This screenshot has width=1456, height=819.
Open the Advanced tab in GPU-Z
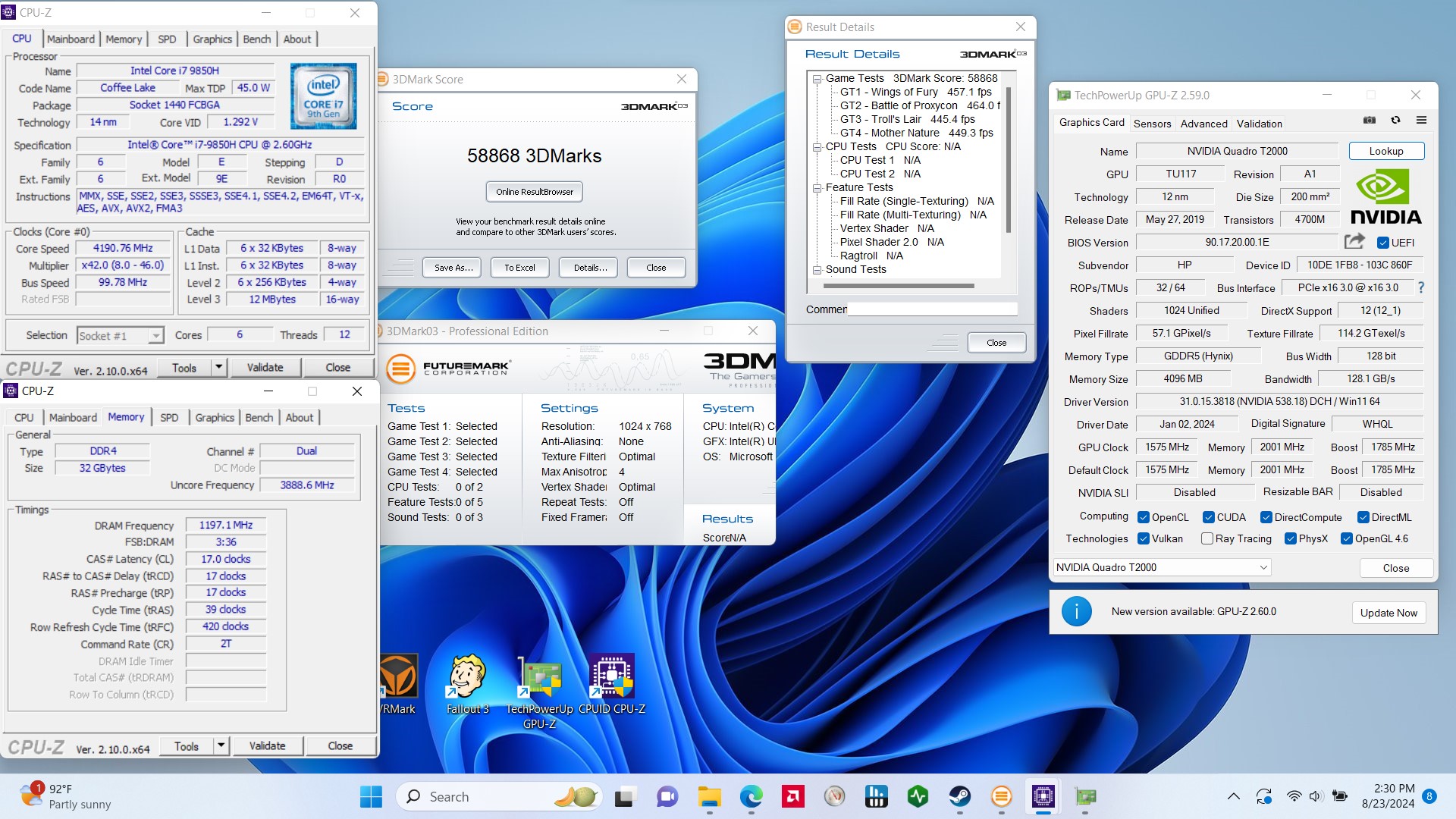pyautogui.click(x=1203, y=124)
